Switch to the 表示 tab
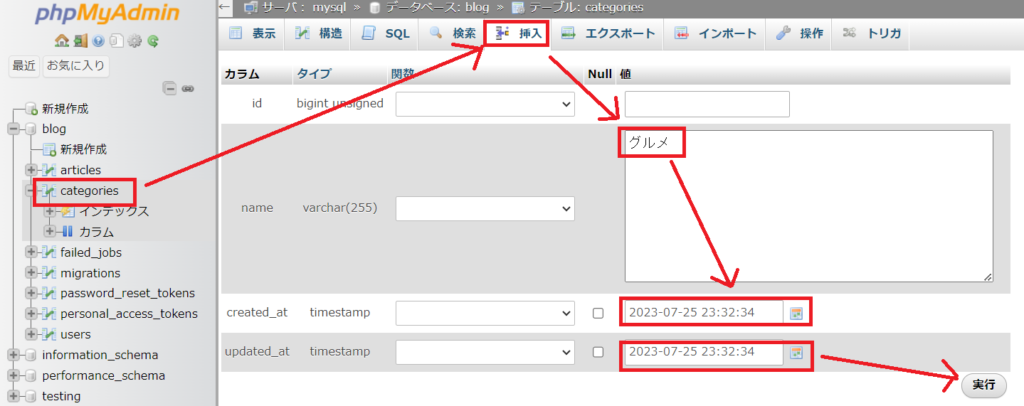Screen dimensions: 1024x406 [x=252, y=34]
